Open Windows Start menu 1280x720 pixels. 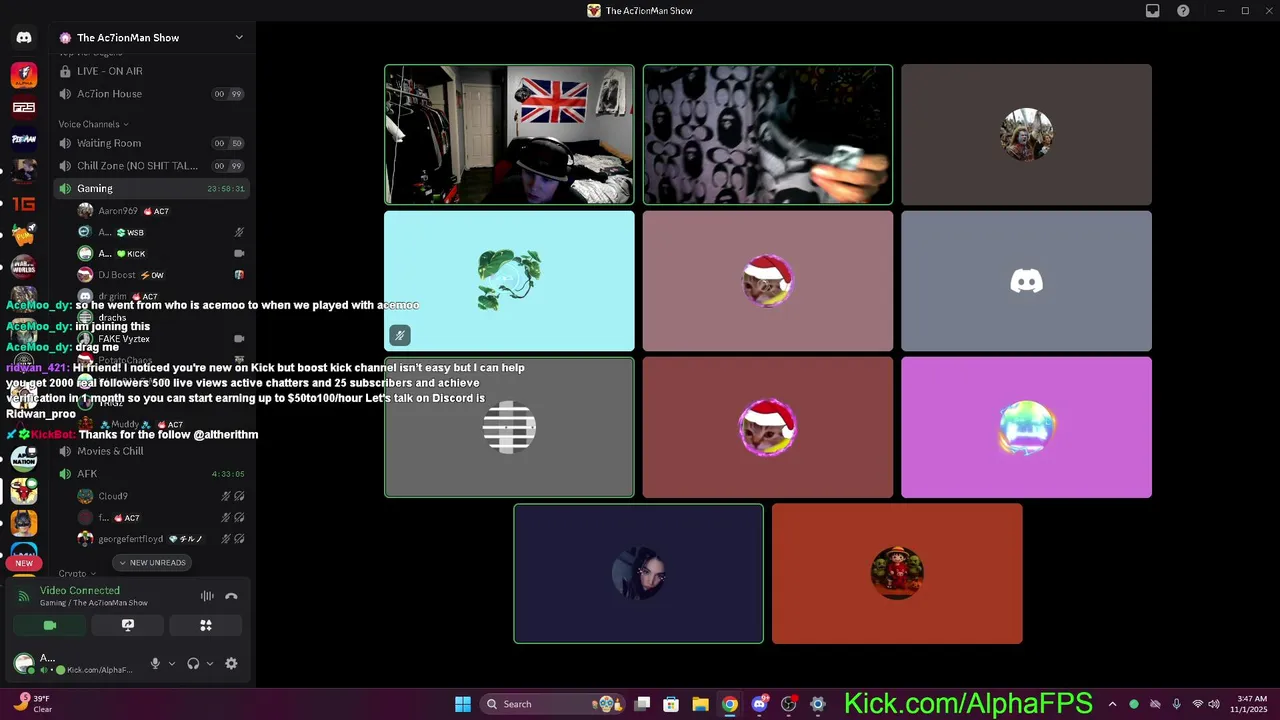(x=462, y=704)
